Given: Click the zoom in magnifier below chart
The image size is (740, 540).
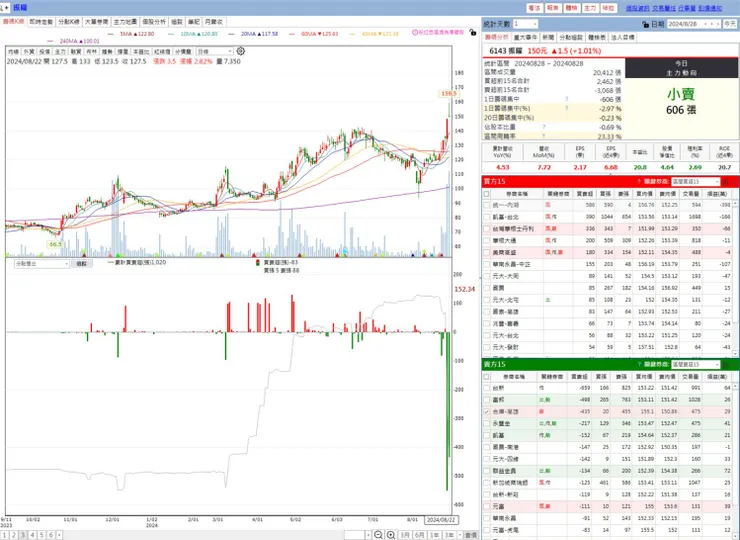Looking at the screenshot, I should click(391, 535).
